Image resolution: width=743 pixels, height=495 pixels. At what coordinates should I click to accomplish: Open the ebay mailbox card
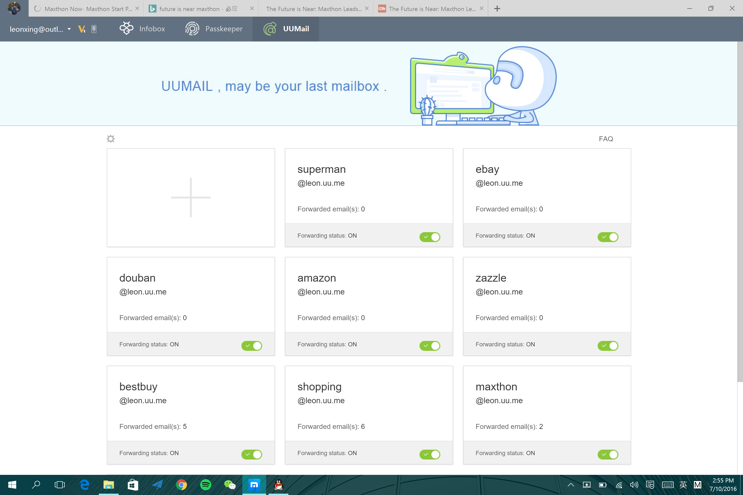tap(547, 198)
